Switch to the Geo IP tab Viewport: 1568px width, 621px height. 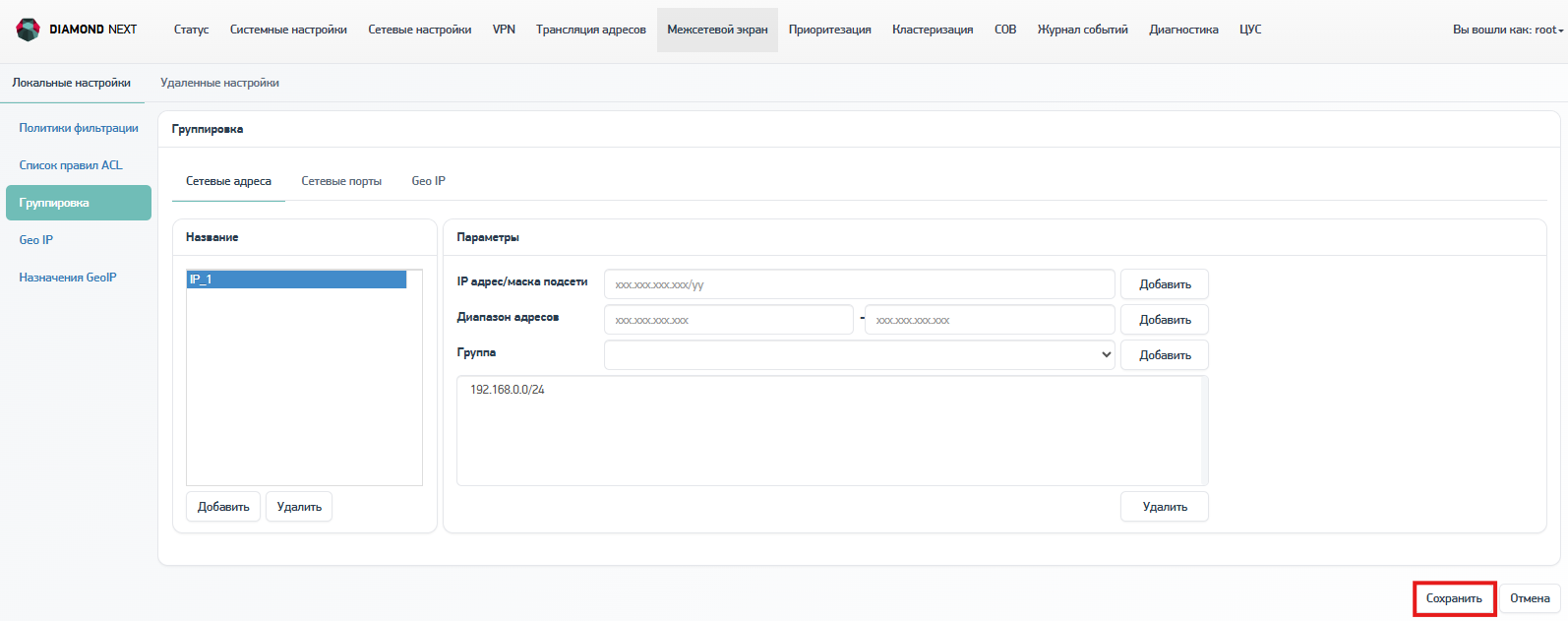(x=429, y=181)
